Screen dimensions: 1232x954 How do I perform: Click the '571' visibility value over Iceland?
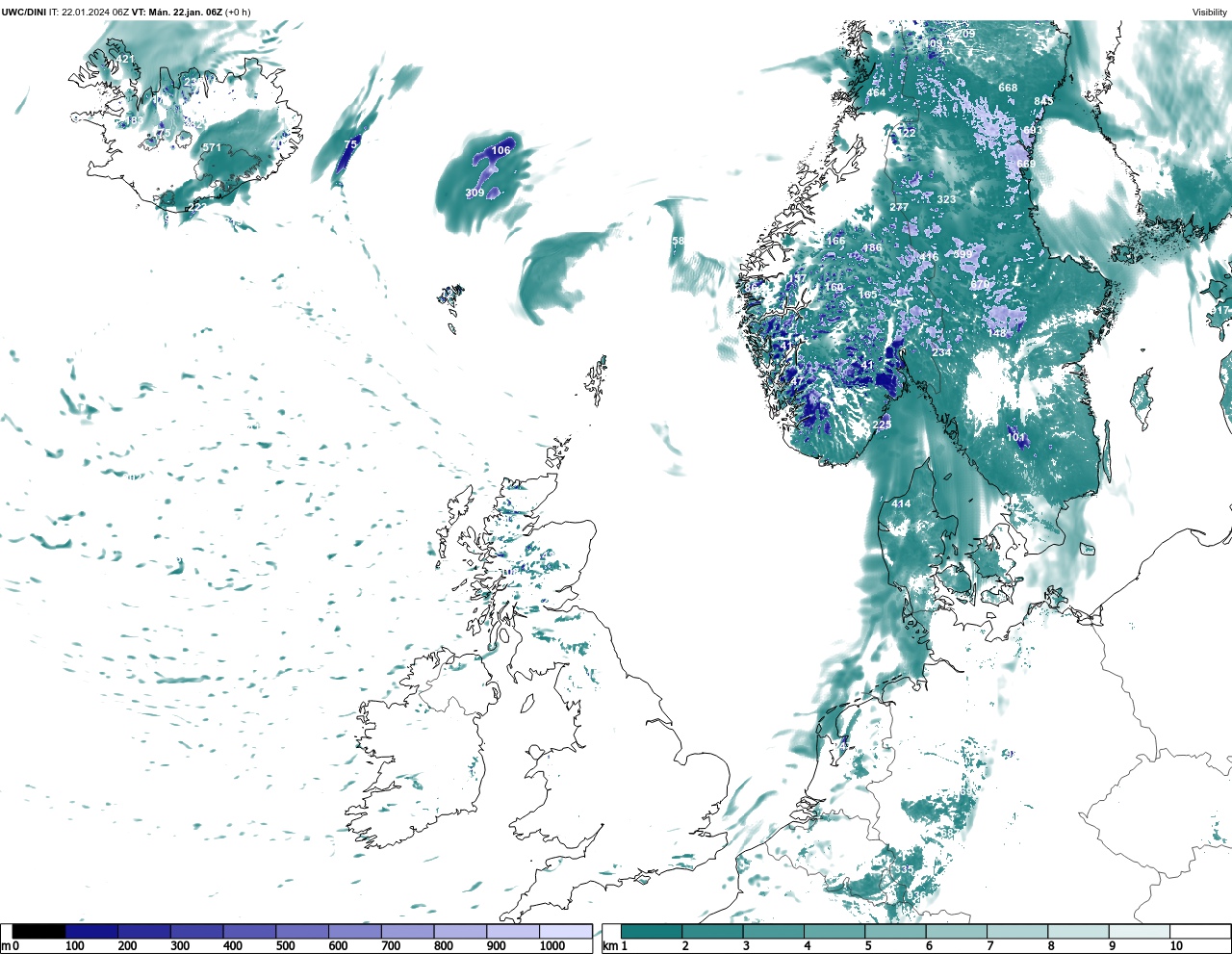tap(212, 148)
